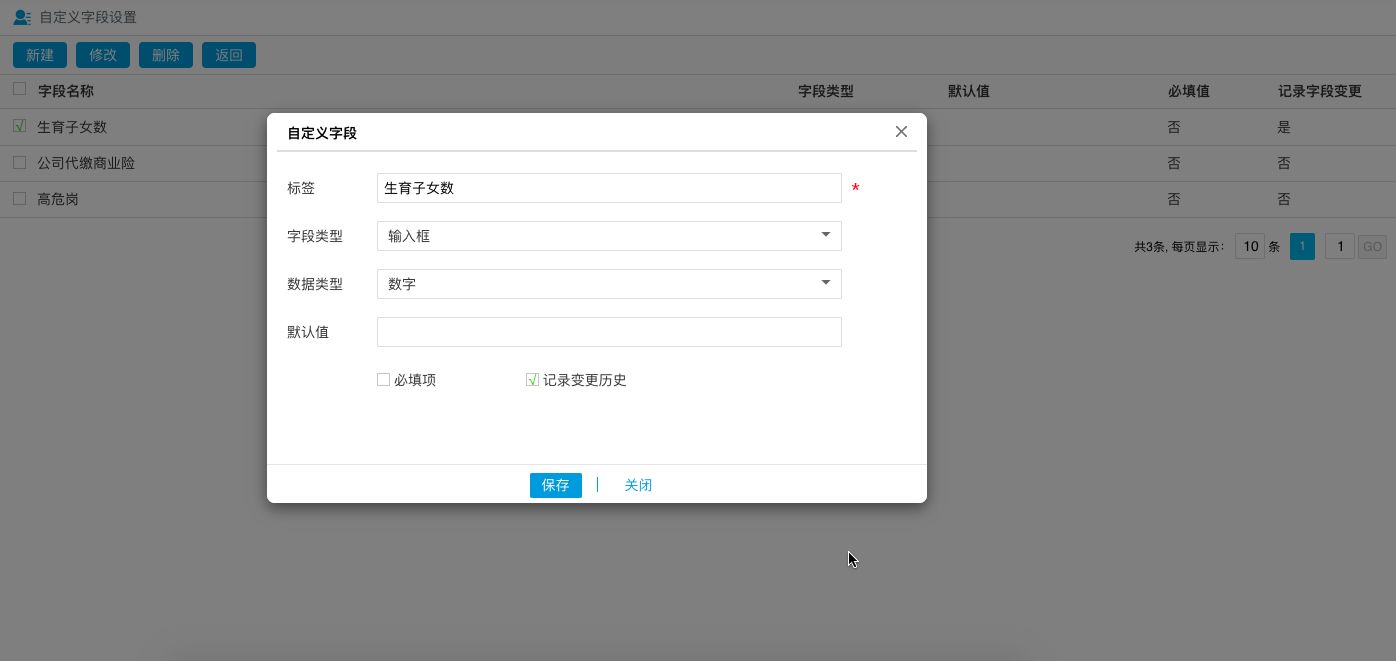Uncheck the 记录变更历史 checkbox
This screenshot has width=1396, height=661.
pyautogui.click(x=532, y=380)
